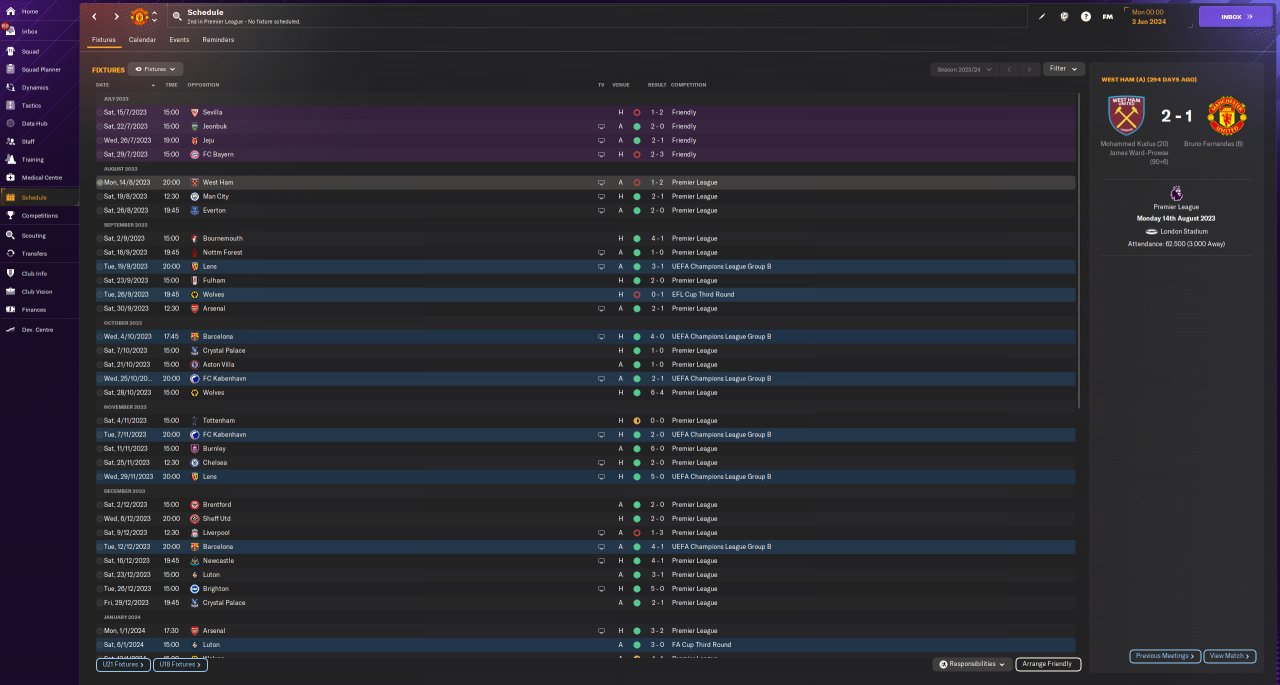Click the date display 3 Jun 2024
This screenshot has height=685, width=1280.
(1147, 21)
